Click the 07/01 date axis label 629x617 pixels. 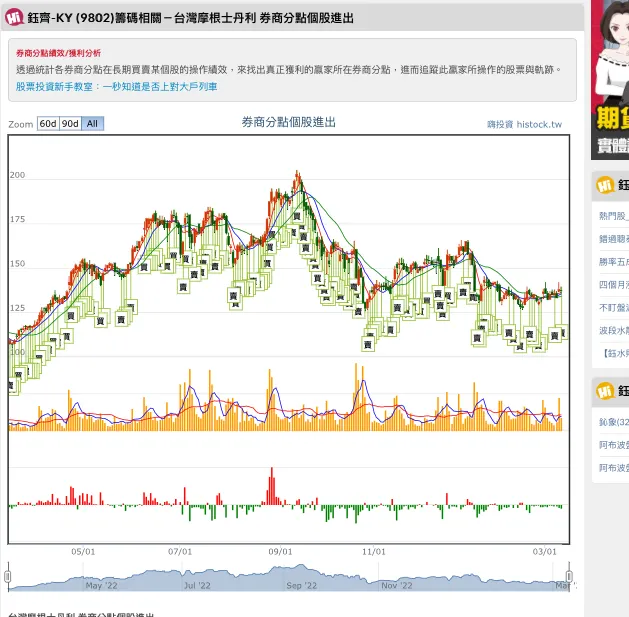point(180,552)
